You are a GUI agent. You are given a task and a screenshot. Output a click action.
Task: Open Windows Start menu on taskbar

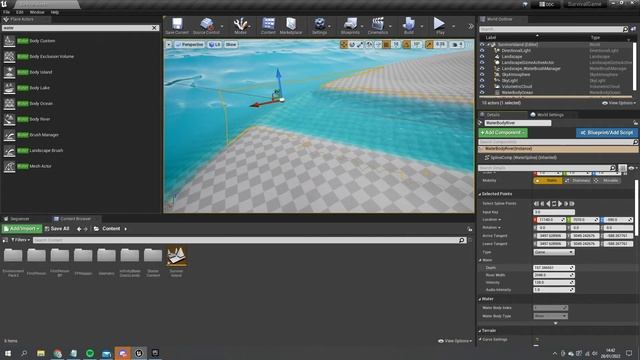click(8, 353)
